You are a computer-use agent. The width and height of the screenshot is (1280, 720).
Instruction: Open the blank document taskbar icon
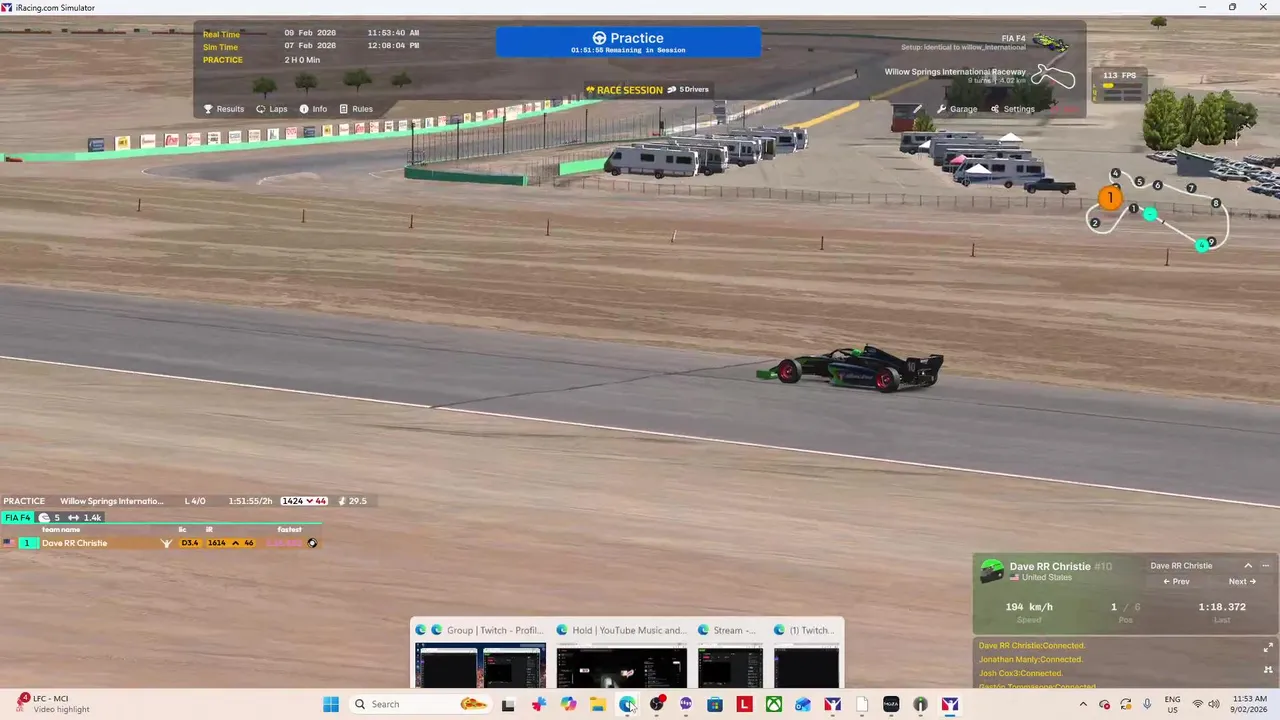862,704
